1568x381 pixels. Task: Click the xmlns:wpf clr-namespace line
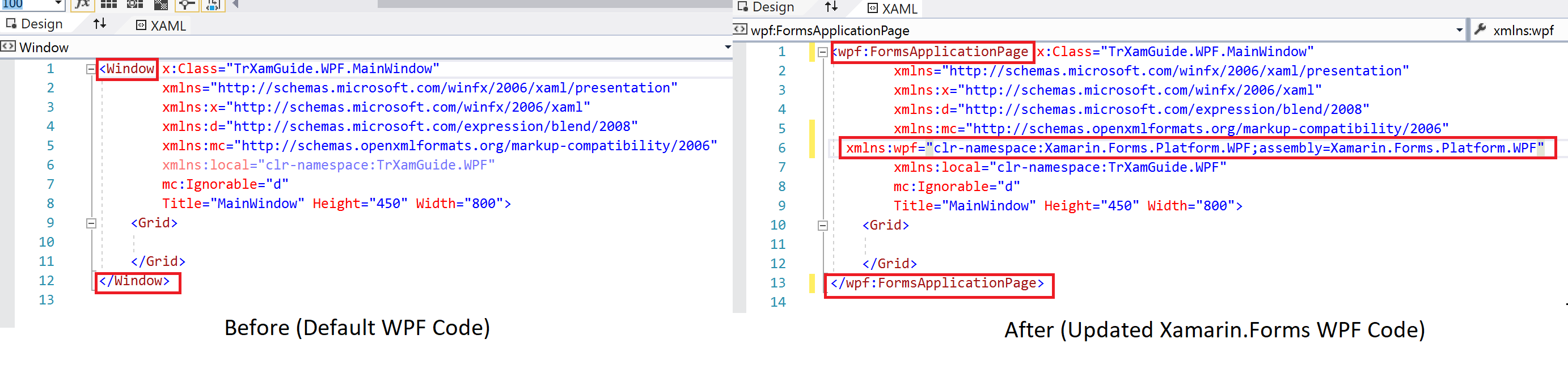[1195, 148]
